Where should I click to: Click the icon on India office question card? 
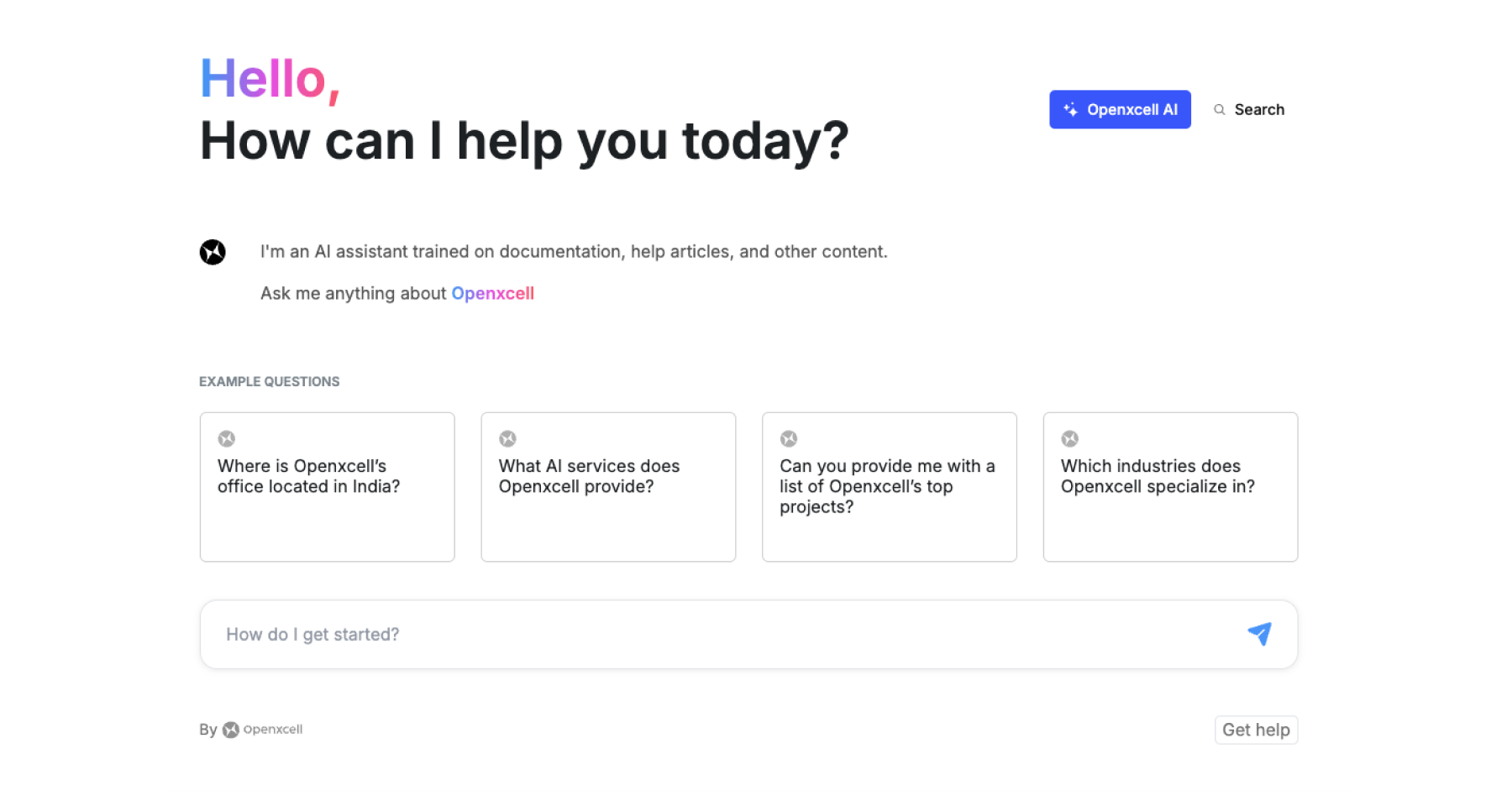tap(227, 438)
